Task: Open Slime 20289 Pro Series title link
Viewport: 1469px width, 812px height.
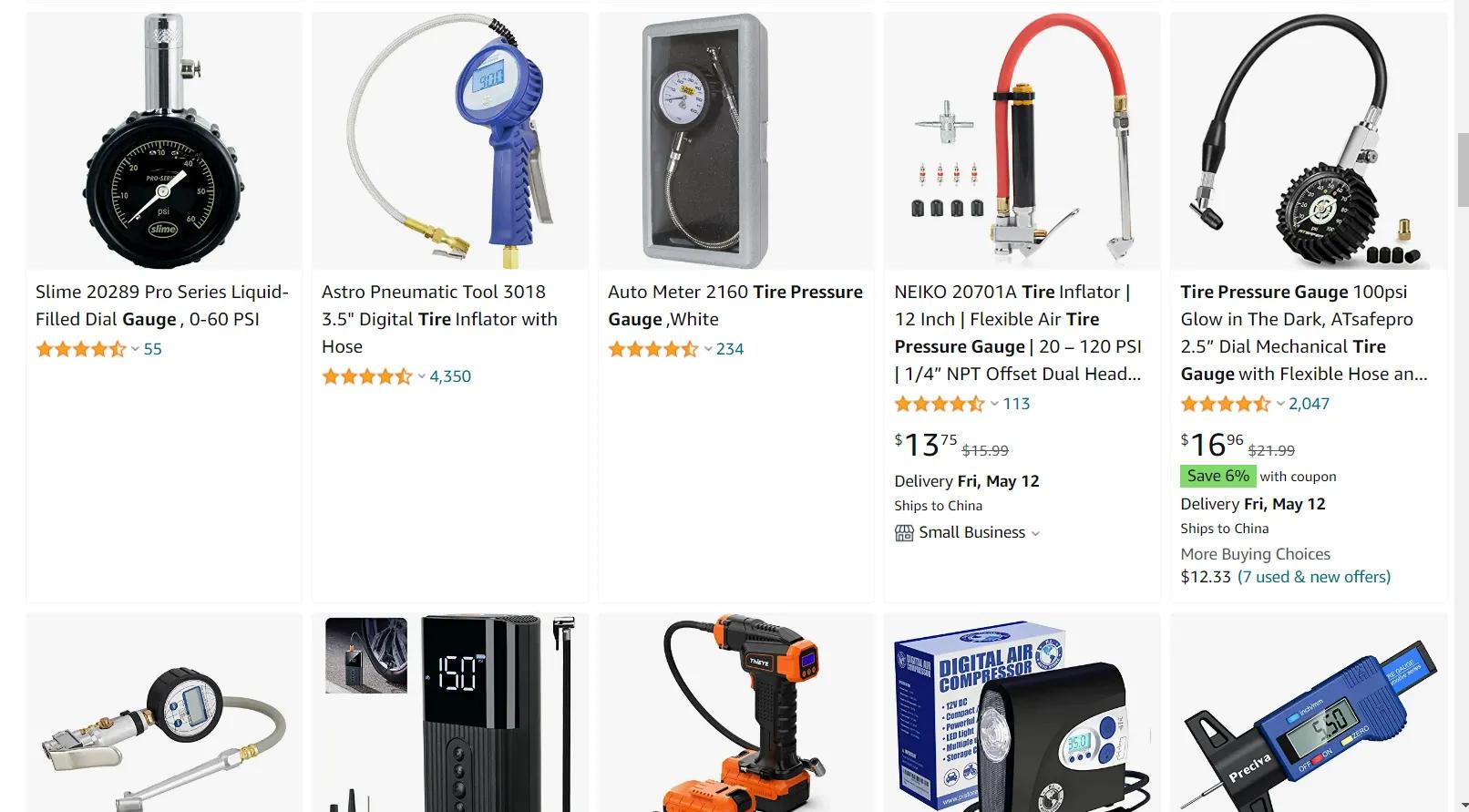Action: tap(162, 305)
